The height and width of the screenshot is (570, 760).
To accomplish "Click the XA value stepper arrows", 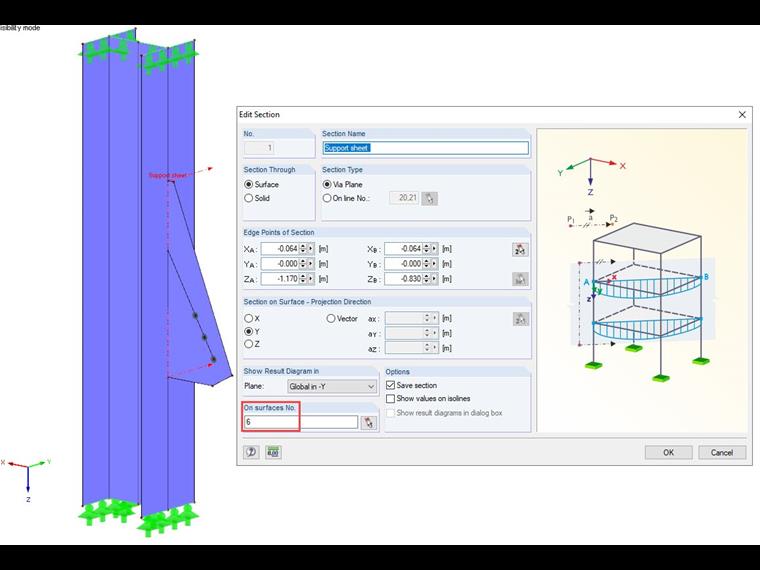I will point(303,249).
